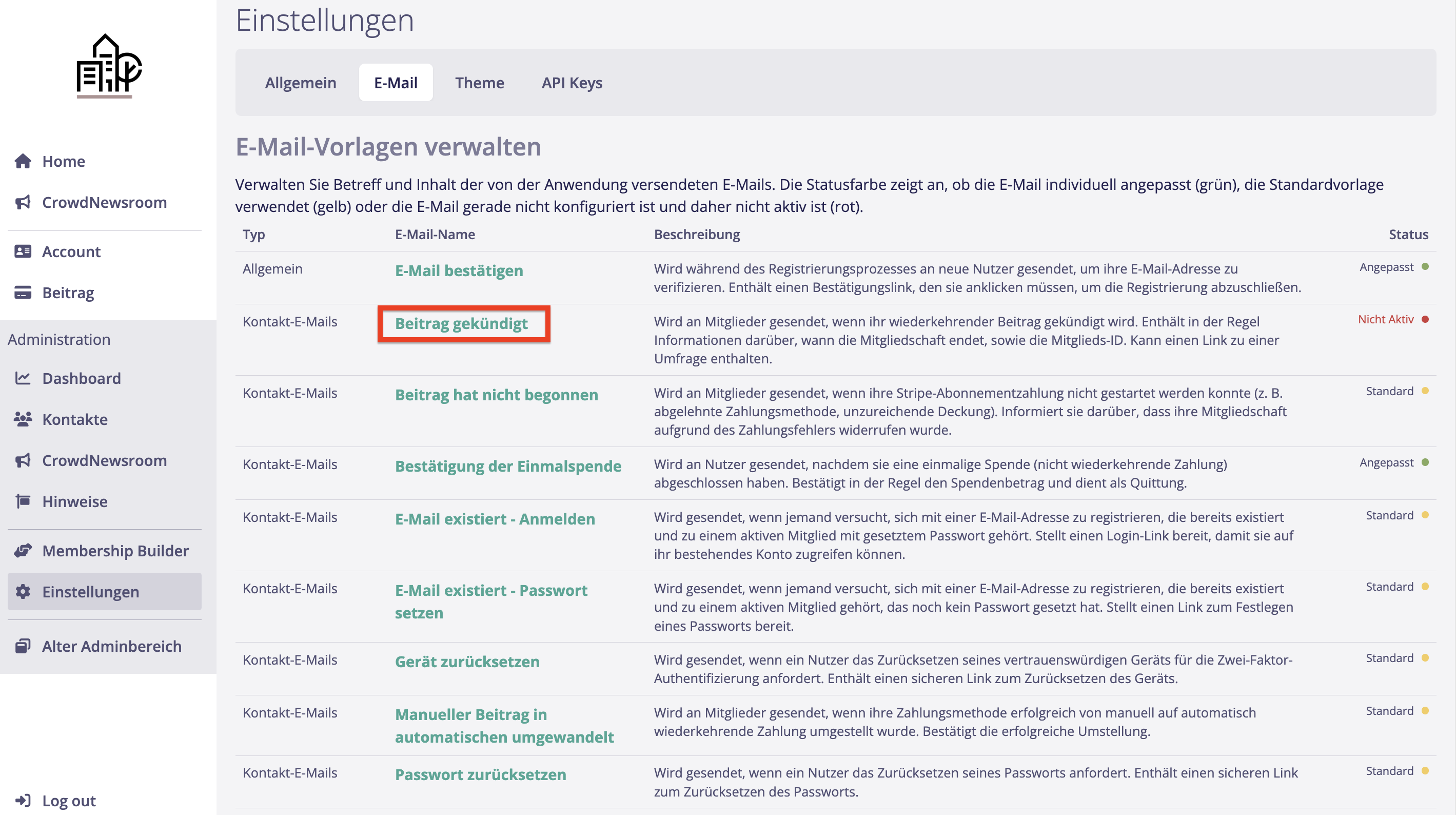The width and height of the screenshot is (1456, 815).
Task: Click the Home house icon
Action: coord(23,161)
